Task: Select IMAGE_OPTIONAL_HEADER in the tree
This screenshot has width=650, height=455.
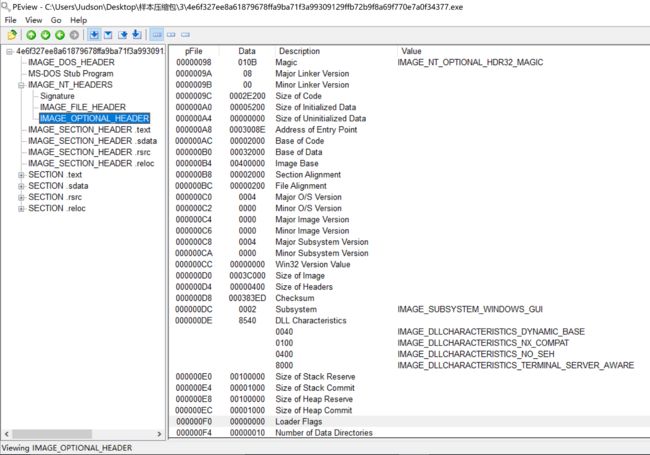Action: point(95,118)
